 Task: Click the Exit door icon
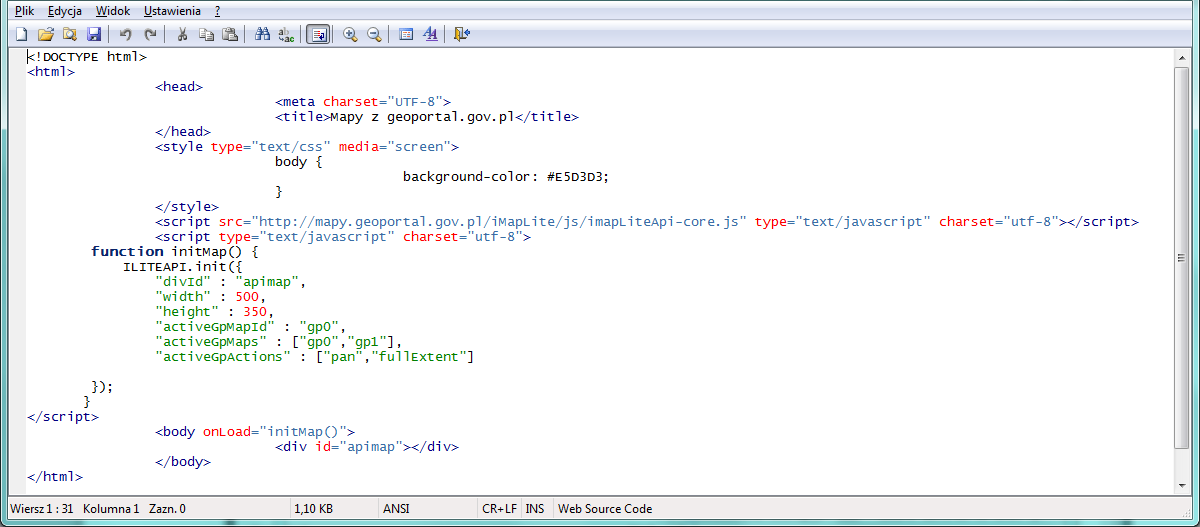[x=461, y=34]
